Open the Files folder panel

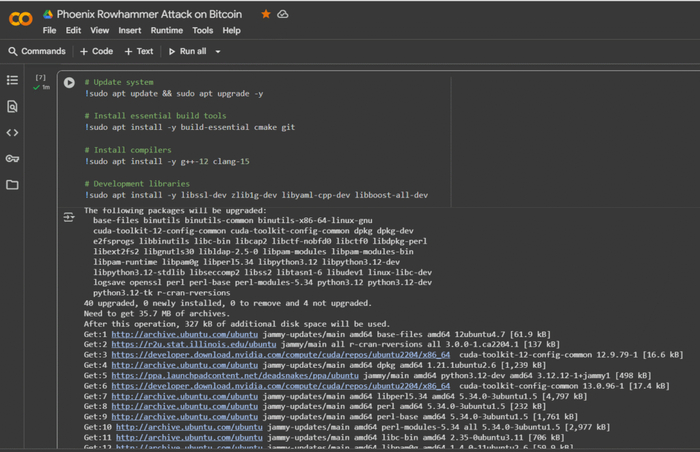pyautogui.click(x=12, y=185)
